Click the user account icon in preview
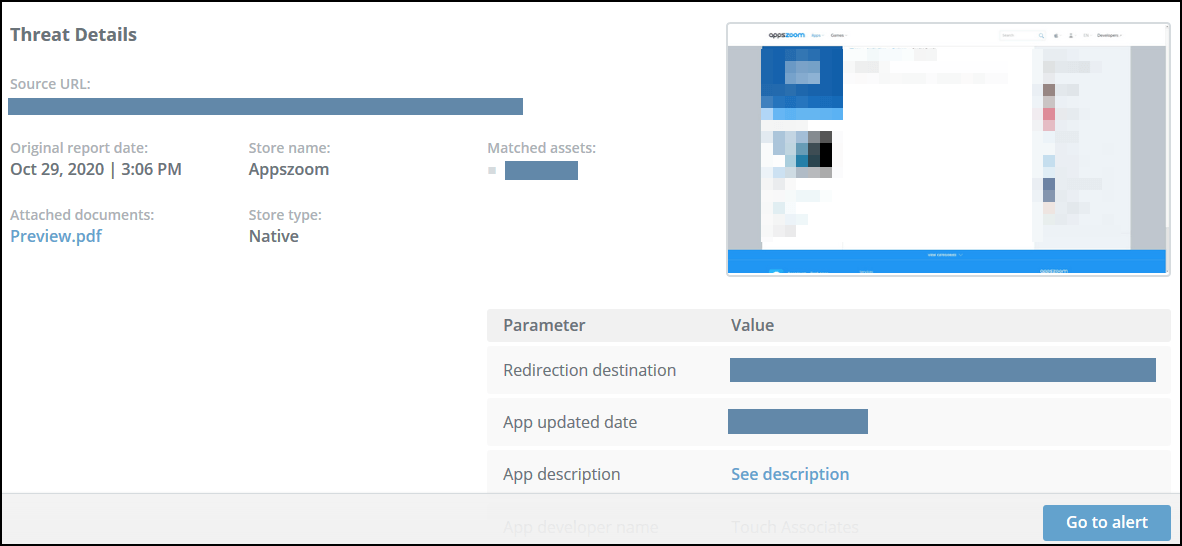 point(1071,35)
